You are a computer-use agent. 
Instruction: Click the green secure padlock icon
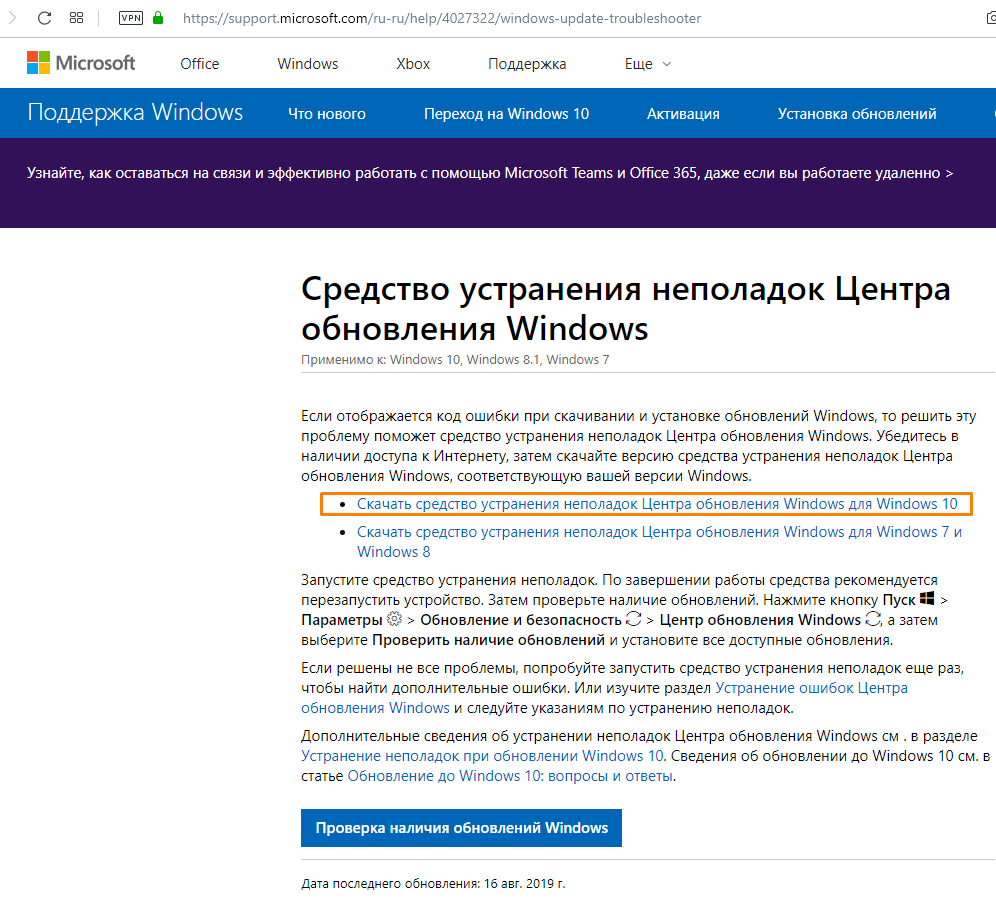tap(158, 18)
